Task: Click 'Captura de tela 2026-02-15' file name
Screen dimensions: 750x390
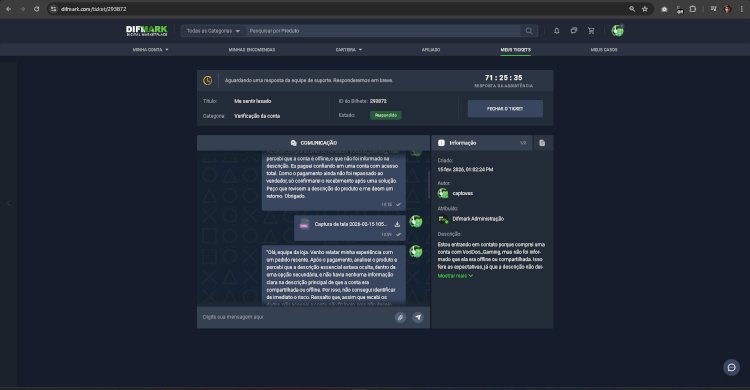Action: pyautogui.click(x=351, y=224)
